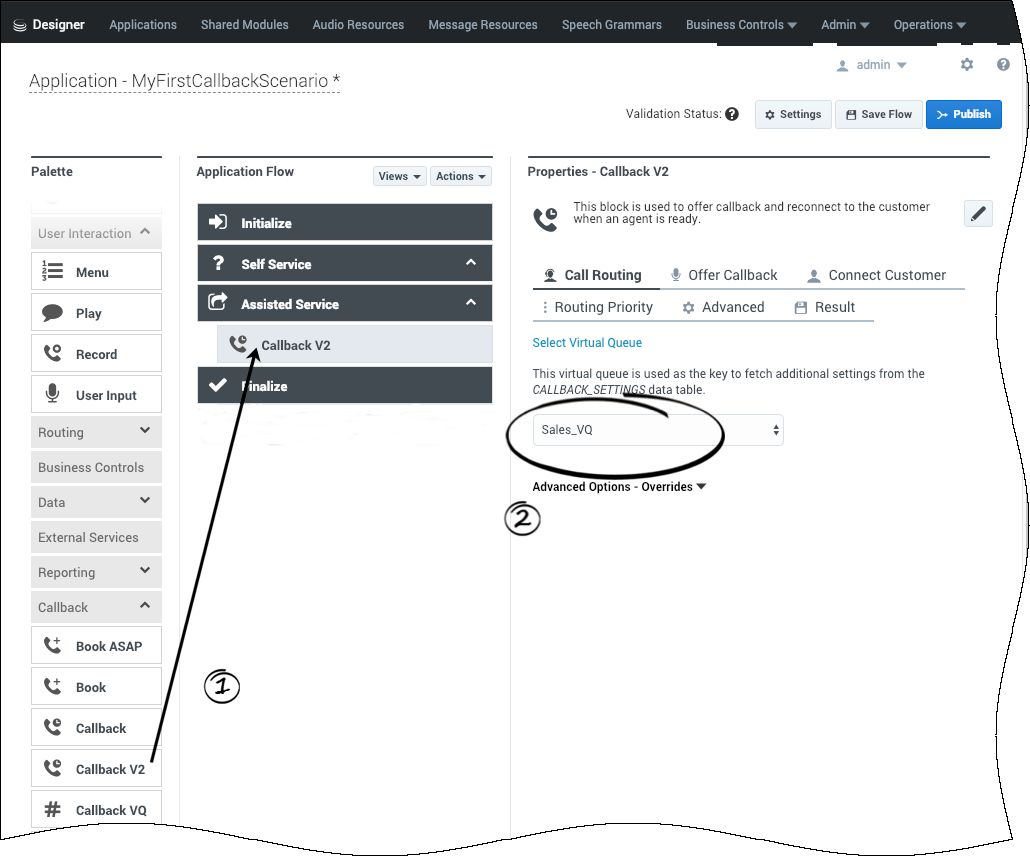The image size is (1030, 857).
Task: Switch to the Offer Callback tab
Action: 723,275
